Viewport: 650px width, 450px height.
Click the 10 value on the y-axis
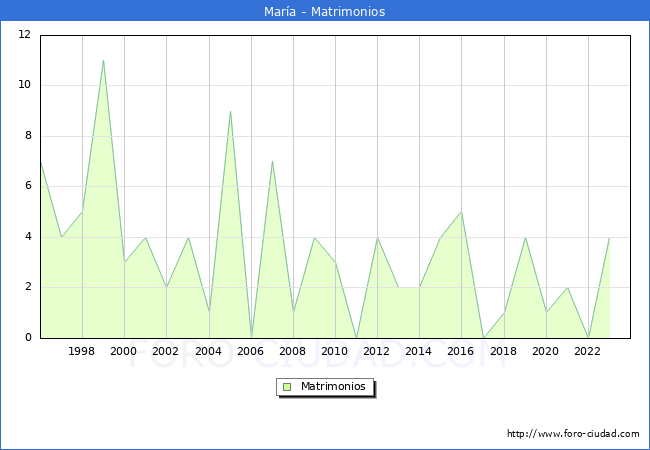pyautogui.click(x=24, y=85)
